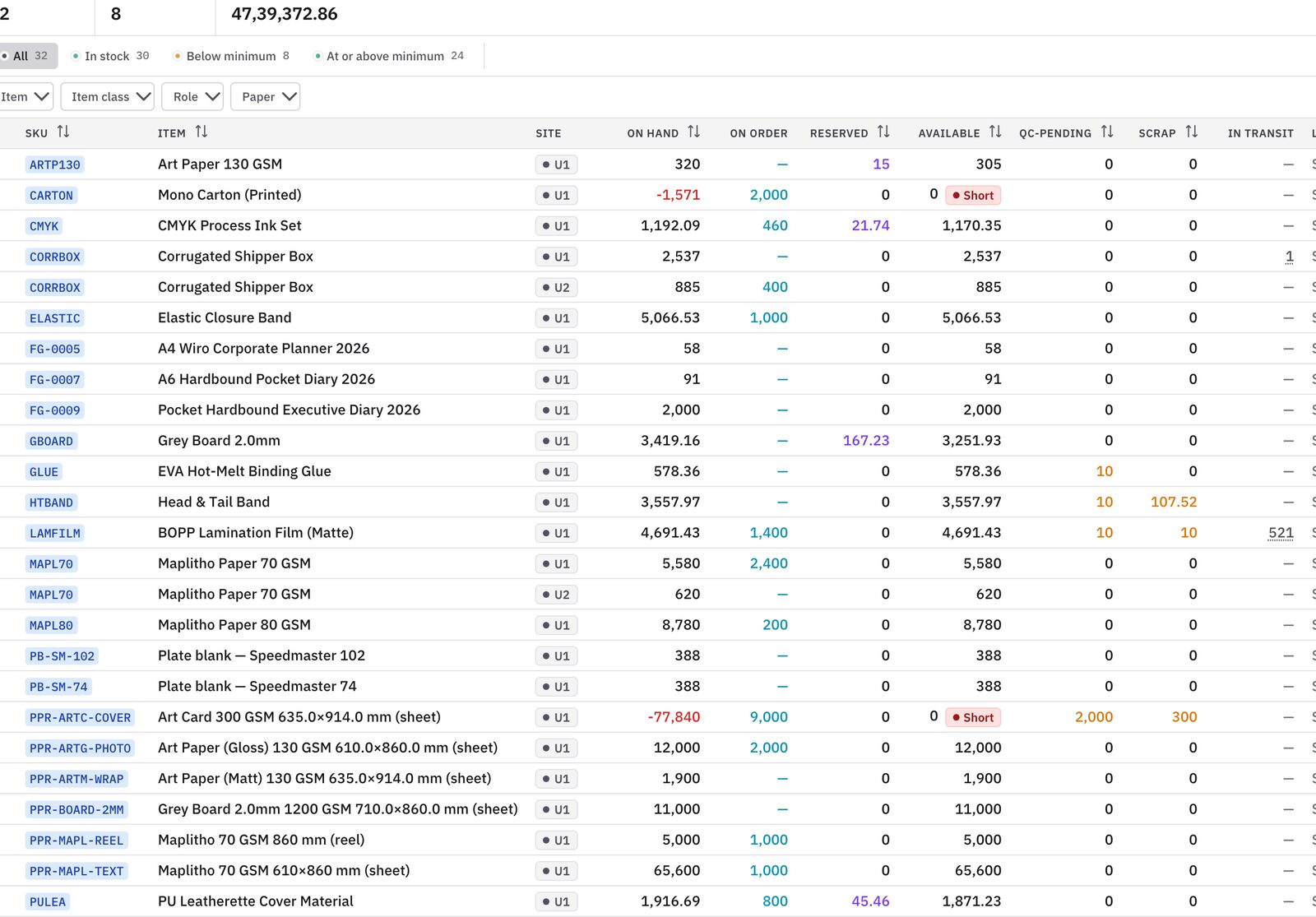The width and height of the screenshot is (1316, 917).
Task: Expand the Role filter dropdown
Action: (193, 97)
